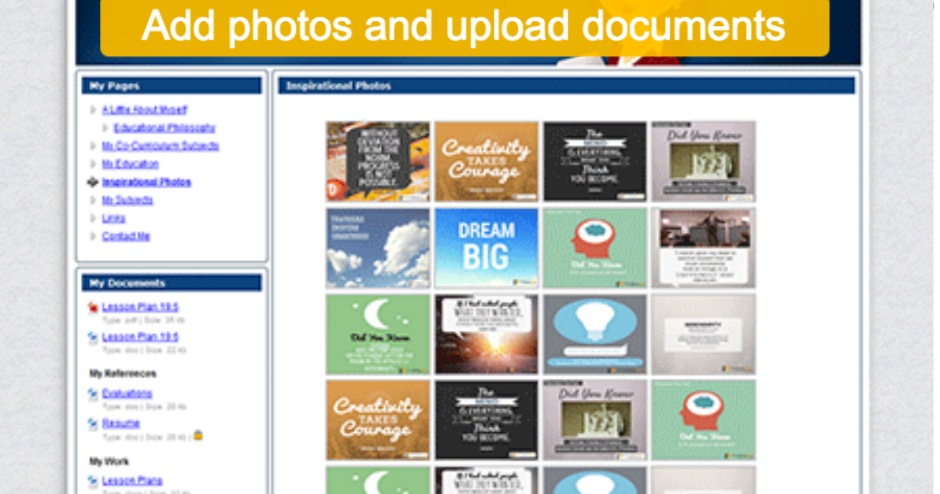Open the top-row black 'Think You Become' photo
Screen dimensions: 940x494
595,162
